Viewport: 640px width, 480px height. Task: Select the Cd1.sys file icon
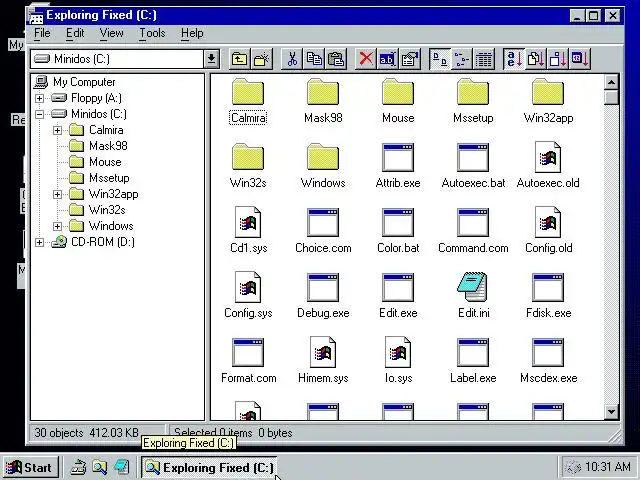coord(248,222)
